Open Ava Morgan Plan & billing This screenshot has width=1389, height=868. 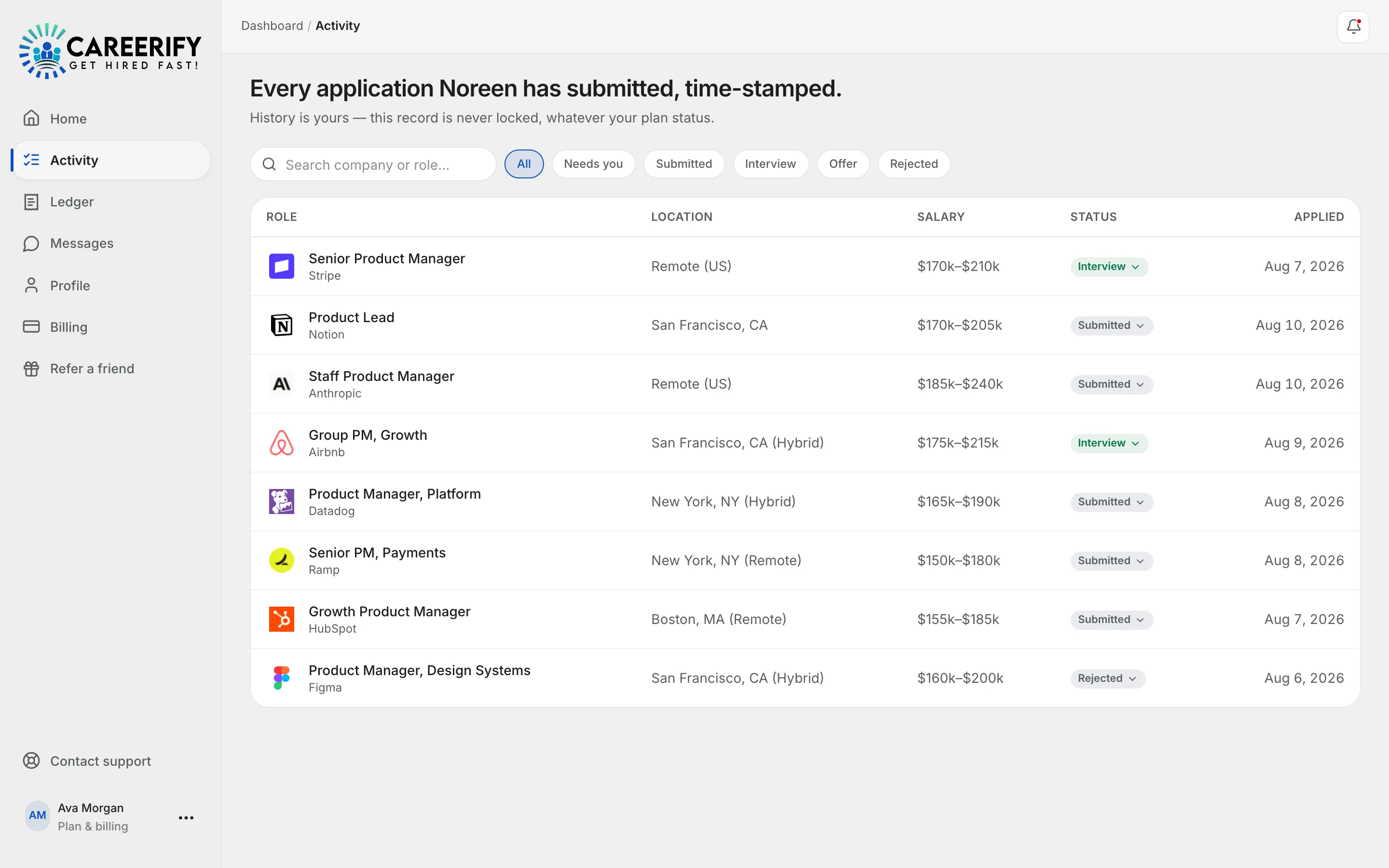pyautogui.click(x=93, y=816)
